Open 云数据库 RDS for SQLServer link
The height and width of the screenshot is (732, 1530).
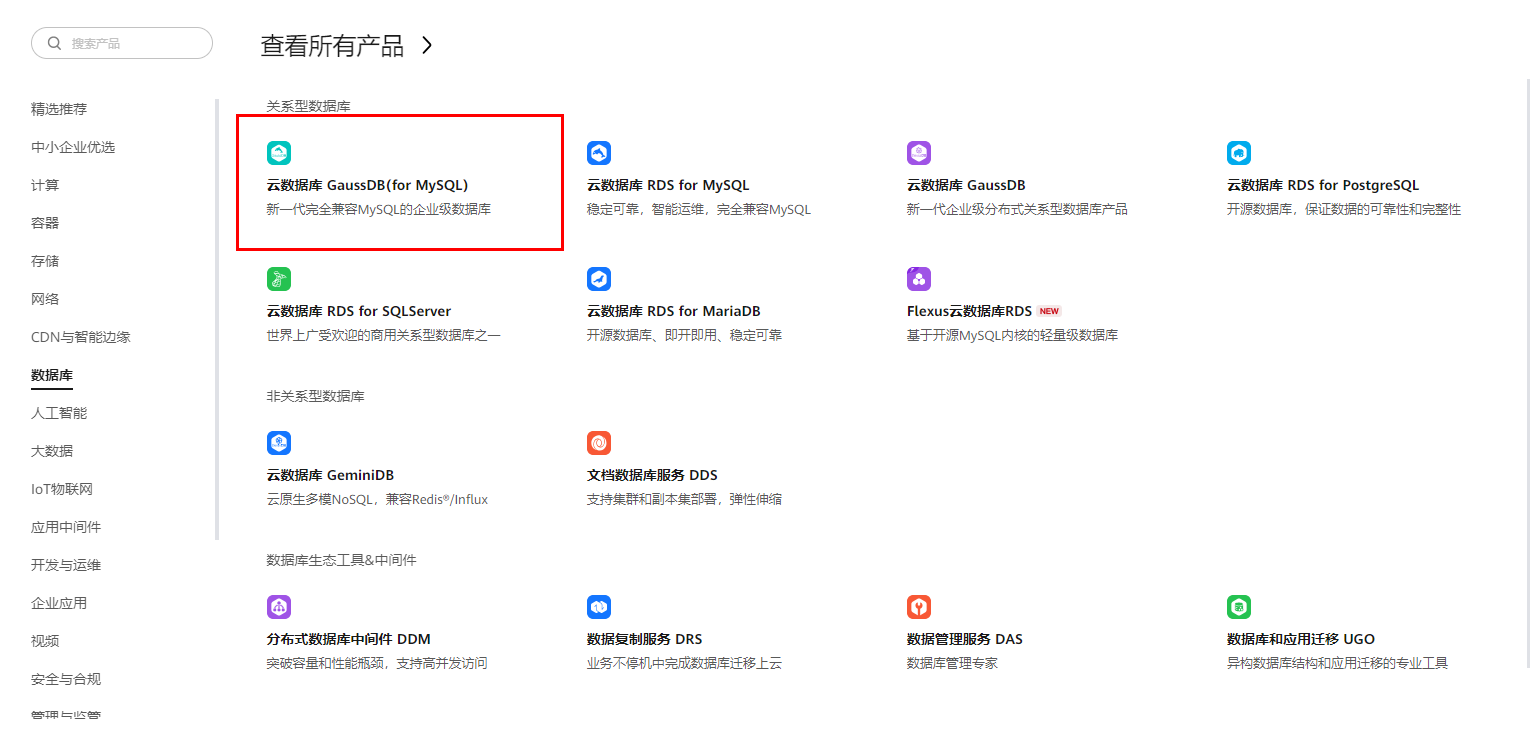click(x=359, y=311)
